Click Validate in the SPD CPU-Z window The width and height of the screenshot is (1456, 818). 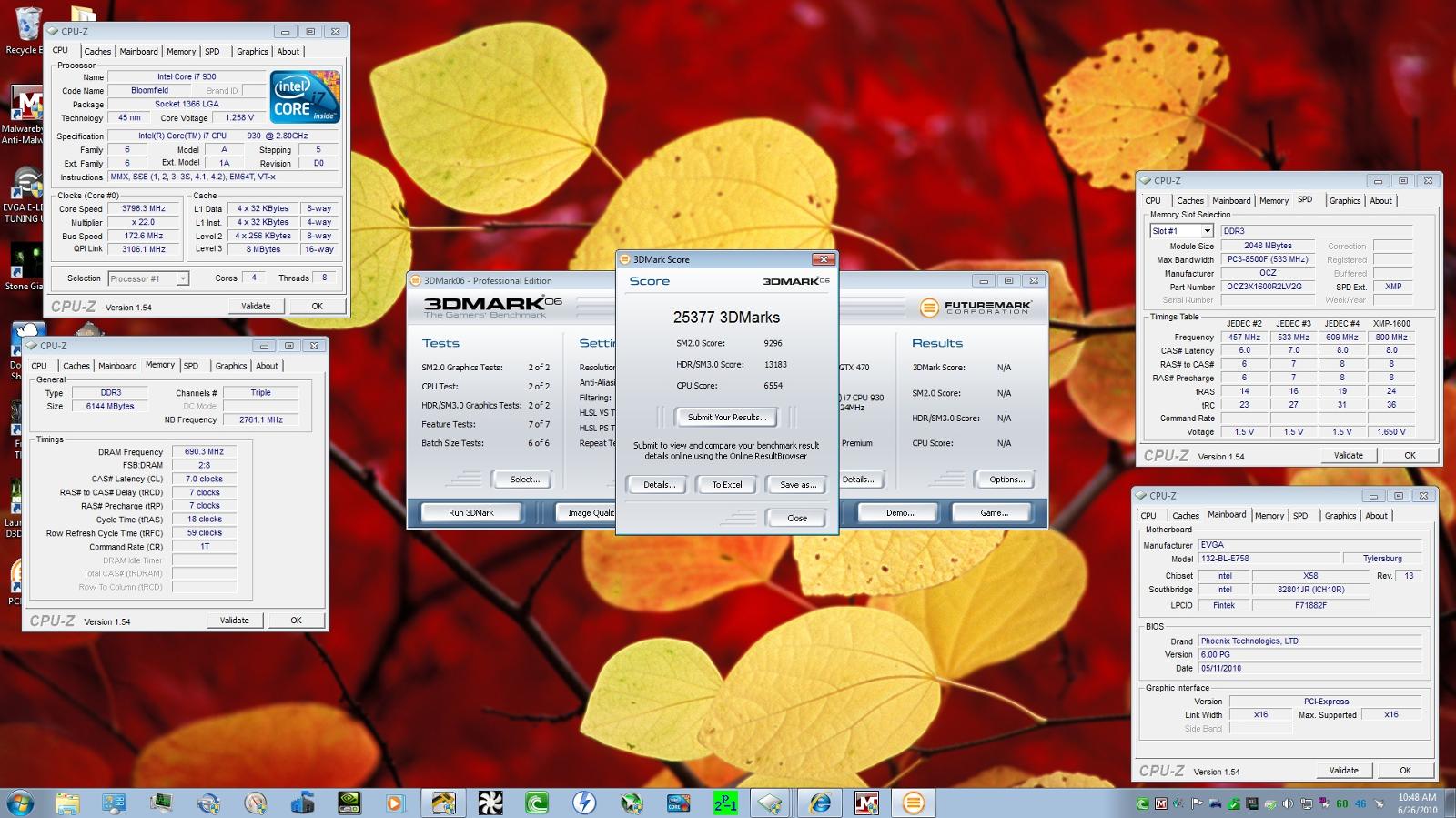point(1349,455)
